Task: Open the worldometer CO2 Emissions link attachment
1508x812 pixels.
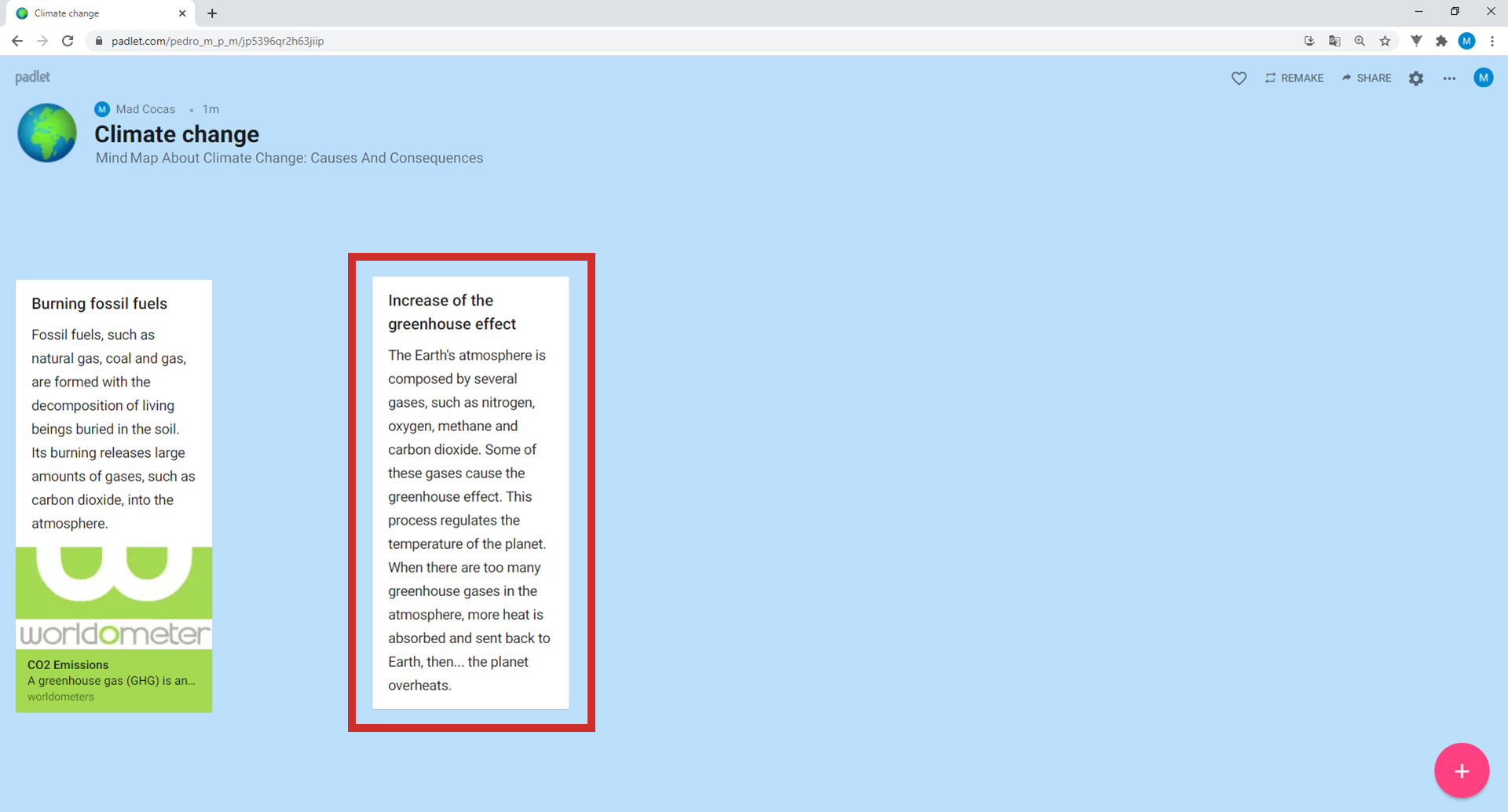Action: (x=114, y=630)
